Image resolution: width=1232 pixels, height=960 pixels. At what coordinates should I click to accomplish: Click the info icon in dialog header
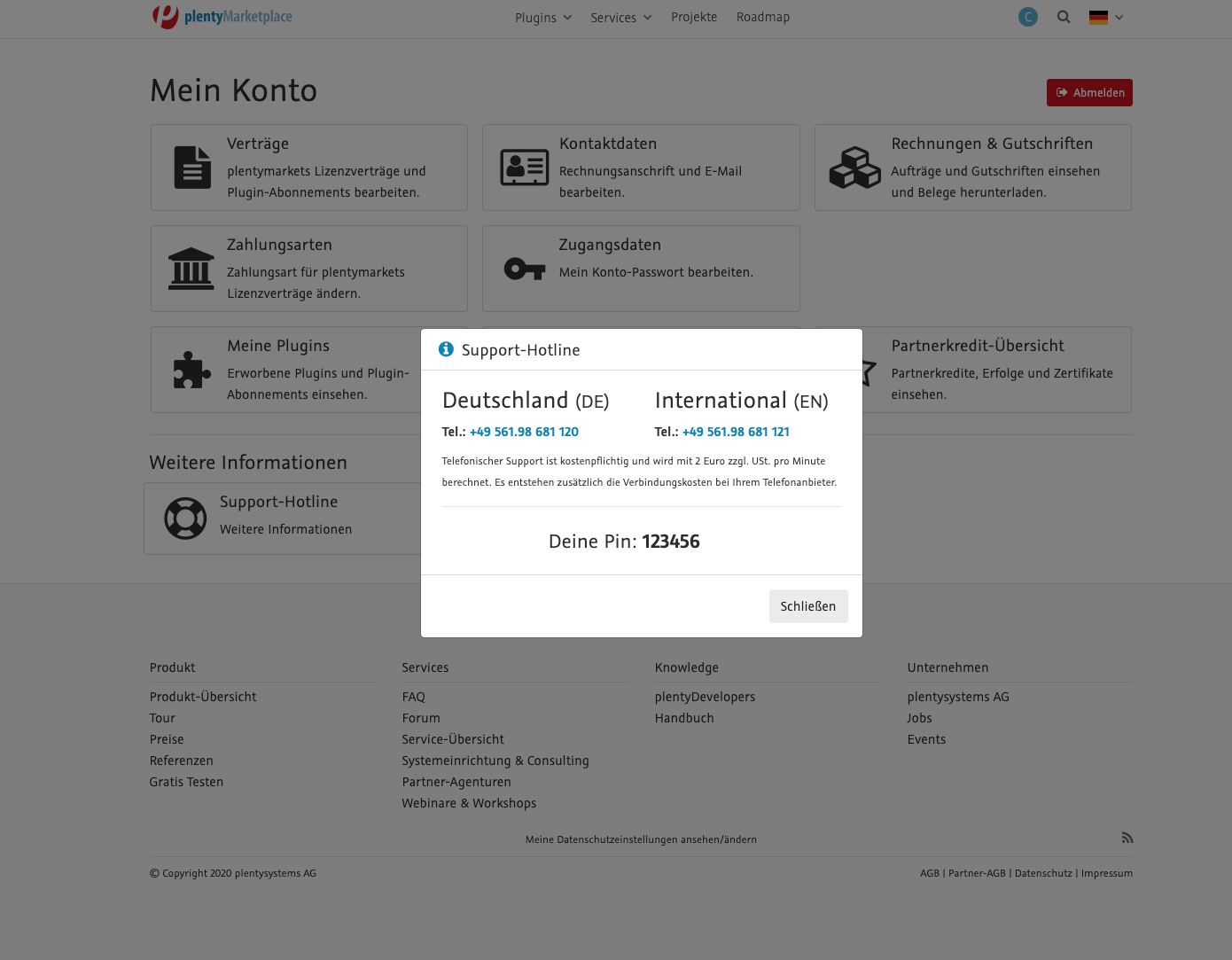coord(446,349)
